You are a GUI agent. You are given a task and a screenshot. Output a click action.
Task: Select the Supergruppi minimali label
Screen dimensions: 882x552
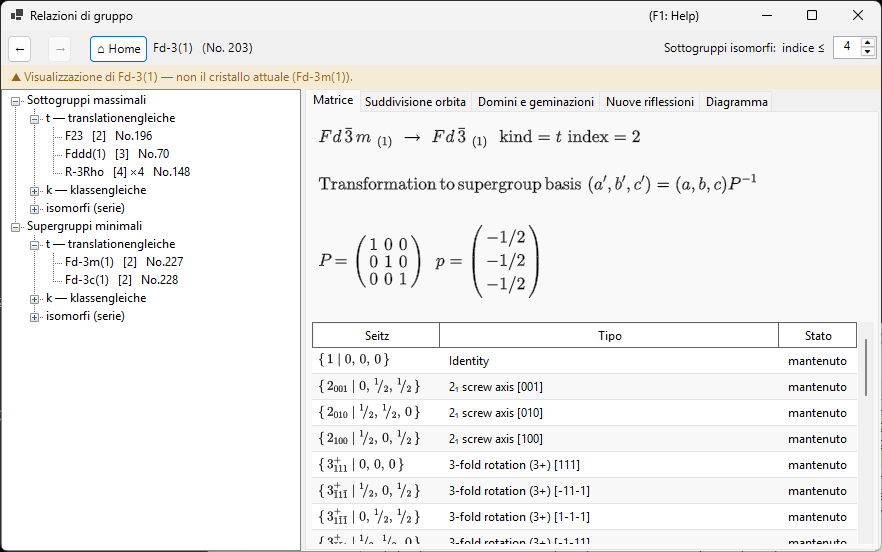point(84,226)
